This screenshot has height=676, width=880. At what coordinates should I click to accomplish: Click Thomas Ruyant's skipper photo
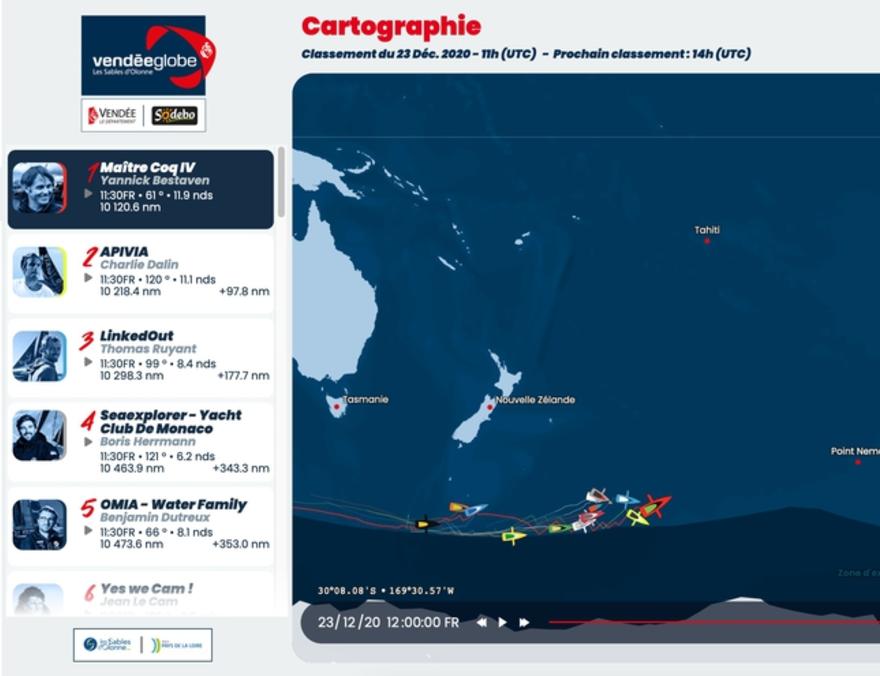coord(39,356)
